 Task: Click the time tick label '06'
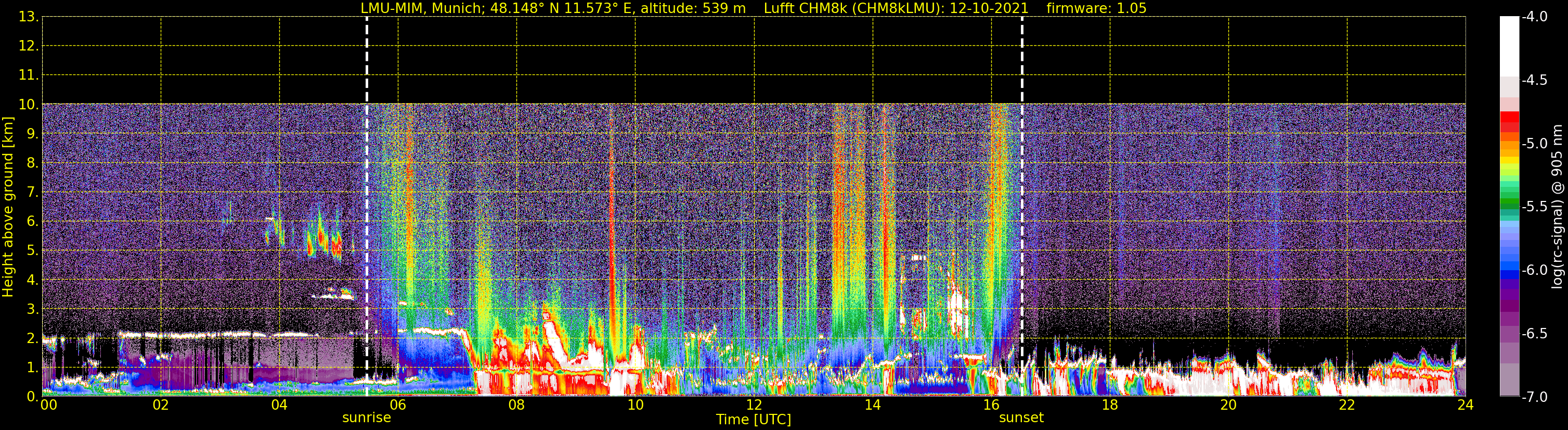click(x=398, y=405)
